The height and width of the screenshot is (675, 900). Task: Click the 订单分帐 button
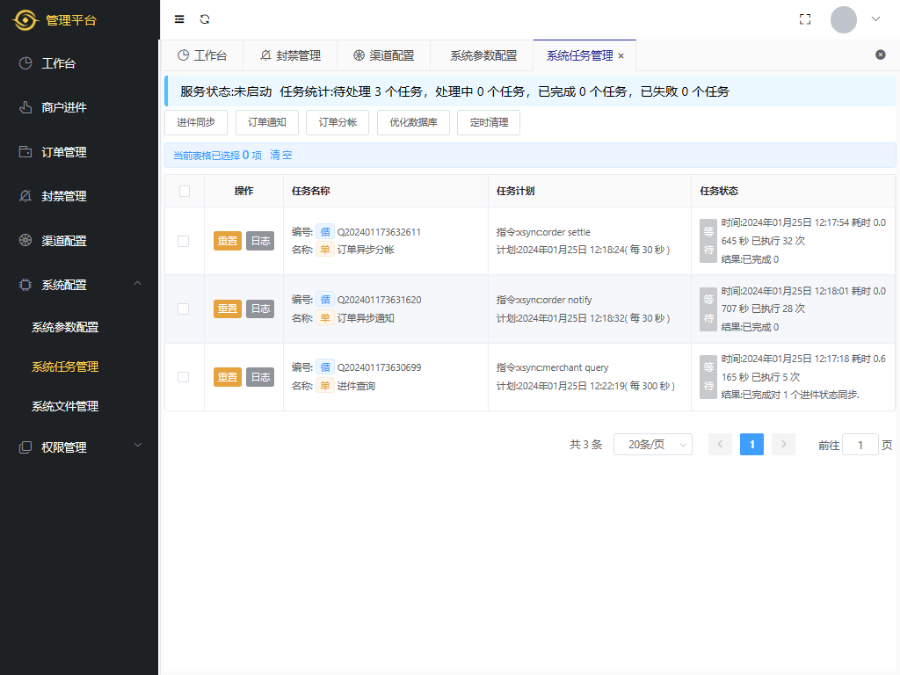pyautogui.click(x=338, y=123)
